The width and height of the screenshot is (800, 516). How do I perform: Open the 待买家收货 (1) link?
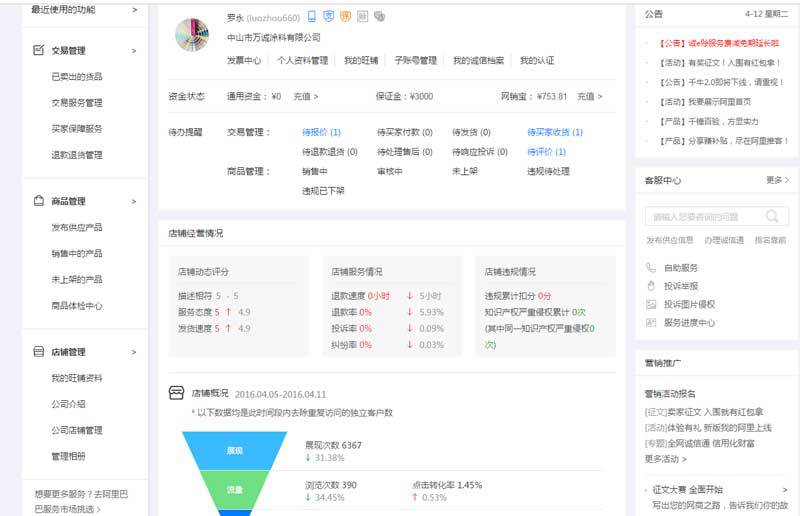(x=555, y=132)
